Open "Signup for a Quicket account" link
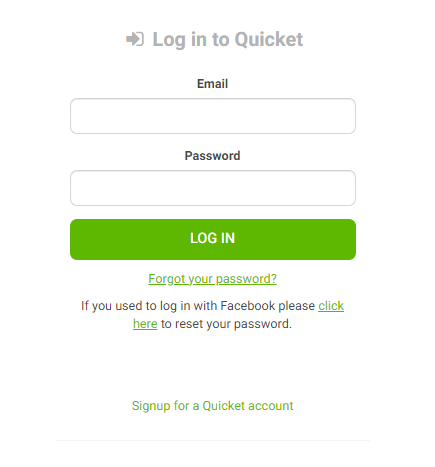Image resolution: width=435 pixels, height=467 pixels. pos(212,406)
